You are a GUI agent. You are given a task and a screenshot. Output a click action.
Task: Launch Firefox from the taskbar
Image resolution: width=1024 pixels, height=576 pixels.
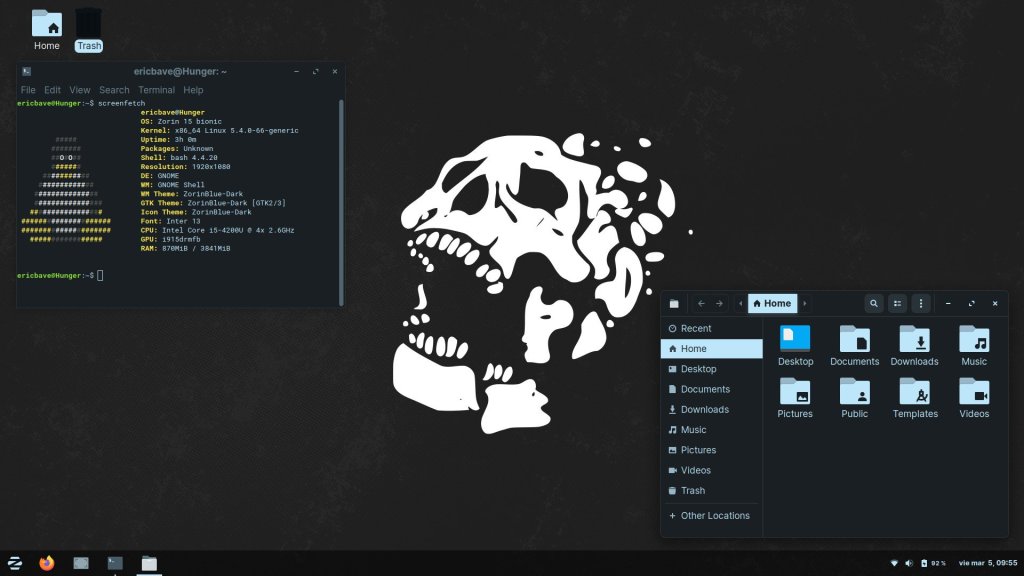pos(47,563)
